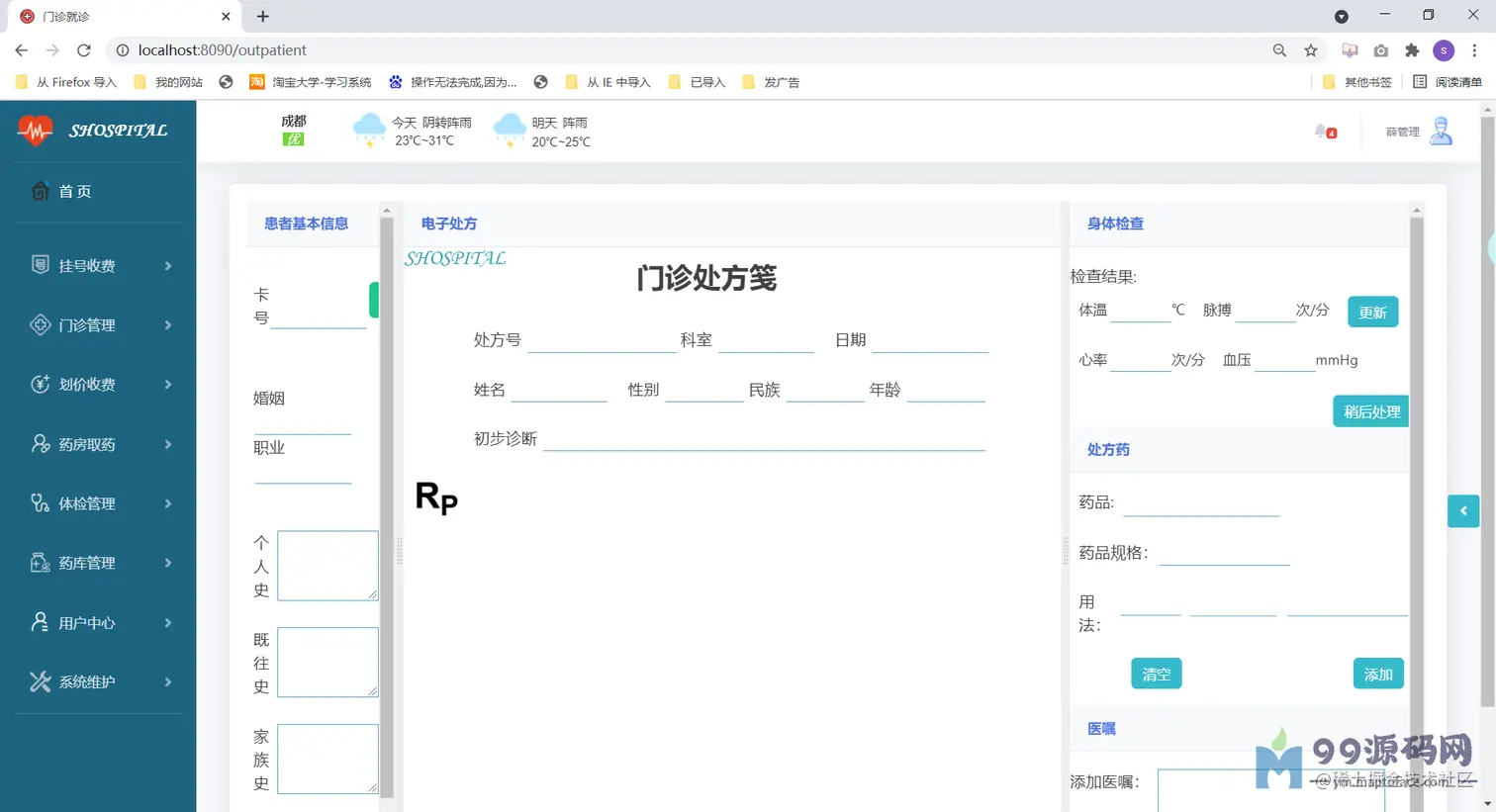
Task: Click the 个人史 text area
Action: click(327, 566)
